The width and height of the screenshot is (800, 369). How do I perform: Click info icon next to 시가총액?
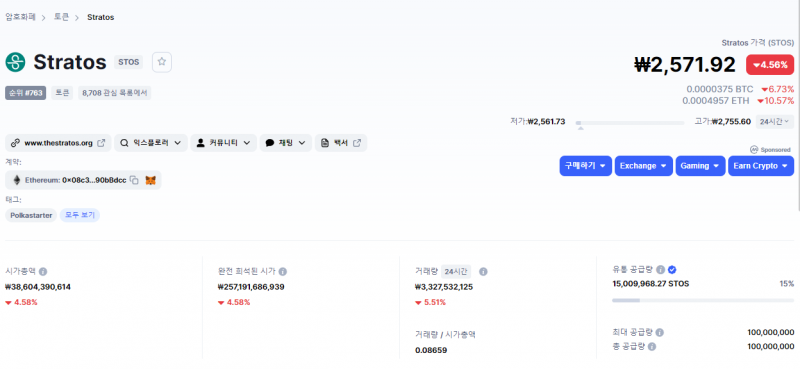click(x=43, y=272)
